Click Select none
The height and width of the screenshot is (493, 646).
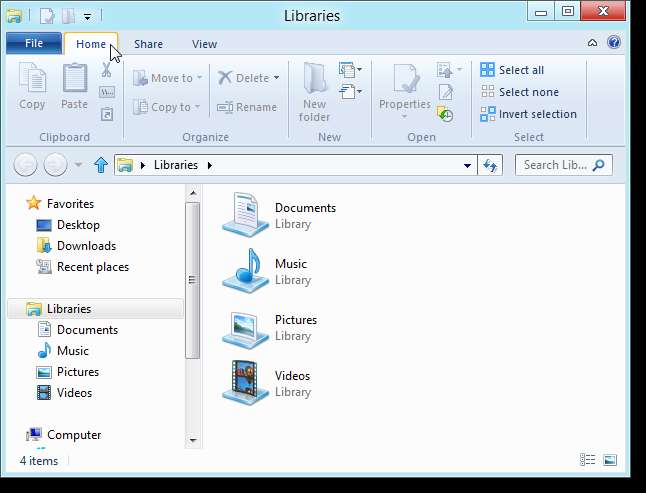pos(520,92)
